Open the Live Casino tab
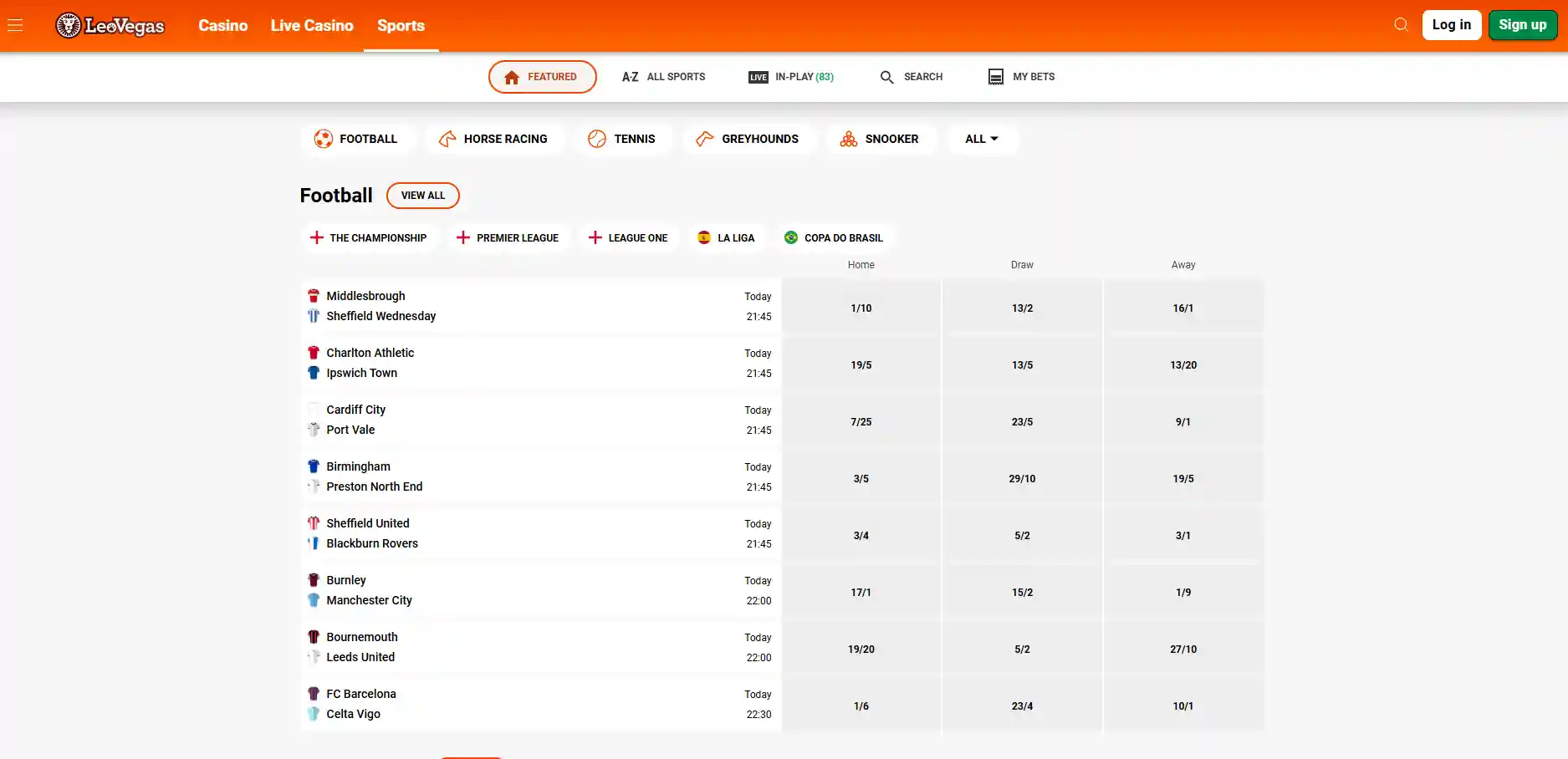 click(312, 25)
